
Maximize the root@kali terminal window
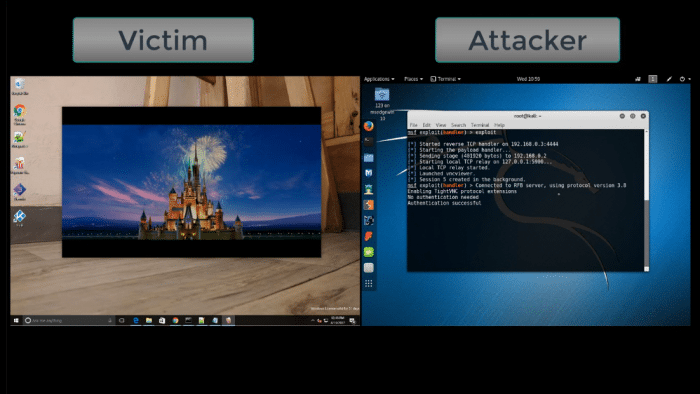tap(633, 116)
